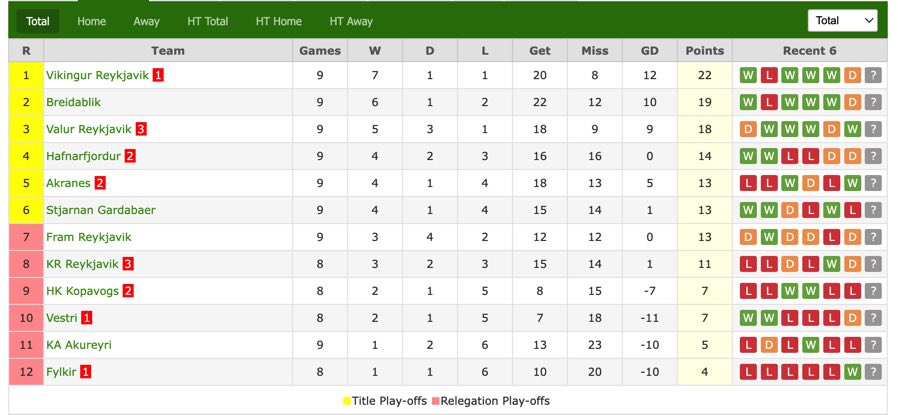Image resolution: width=898 pixels, height=415 pixels.
Task: Click the red card badge beside KR Reykjavik
Action: pyautogui.click(x=128, y=264)
